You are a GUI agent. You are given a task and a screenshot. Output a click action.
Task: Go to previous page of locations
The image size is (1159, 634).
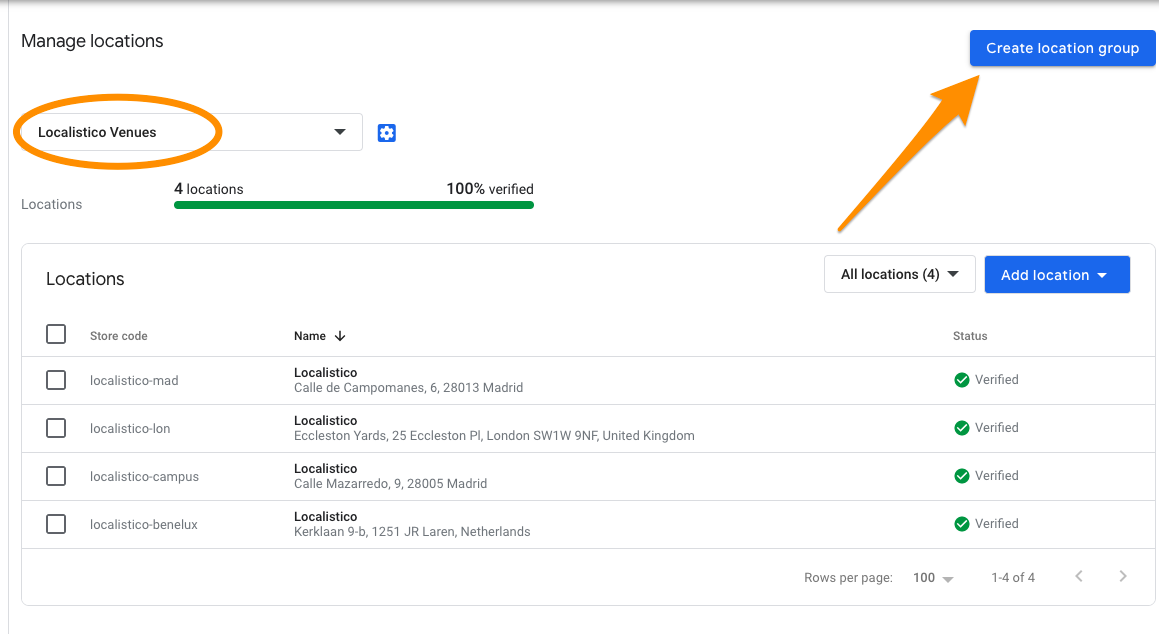pyautogui.click(x=1079, y=576)
